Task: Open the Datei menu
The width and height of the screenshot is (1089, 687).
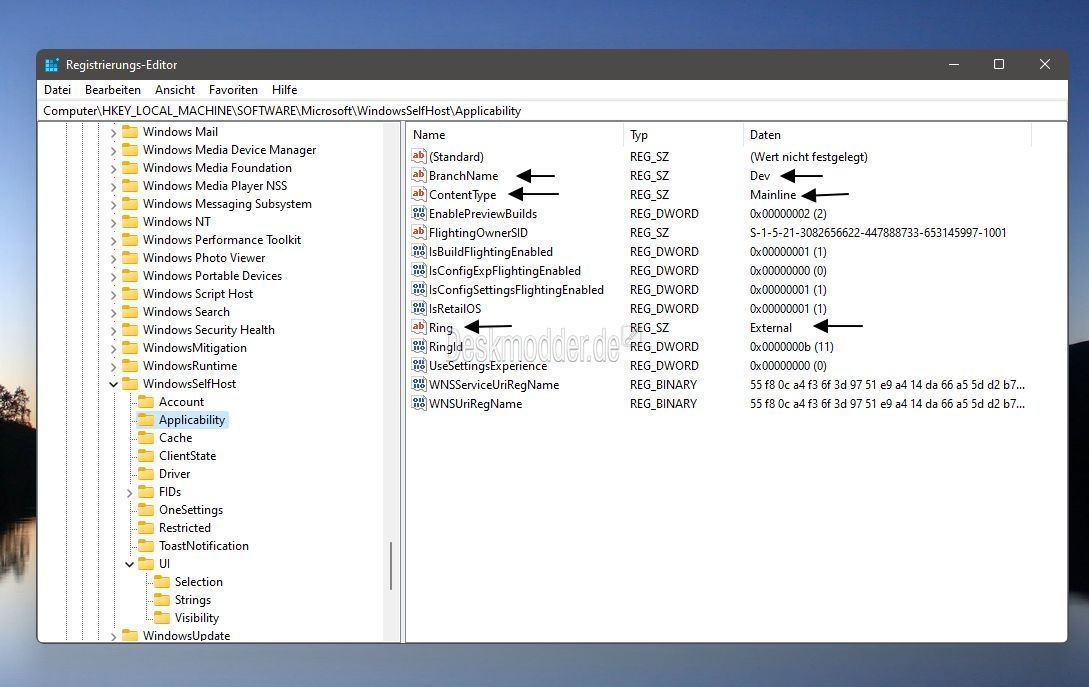Action: click(x=57, y=90)
